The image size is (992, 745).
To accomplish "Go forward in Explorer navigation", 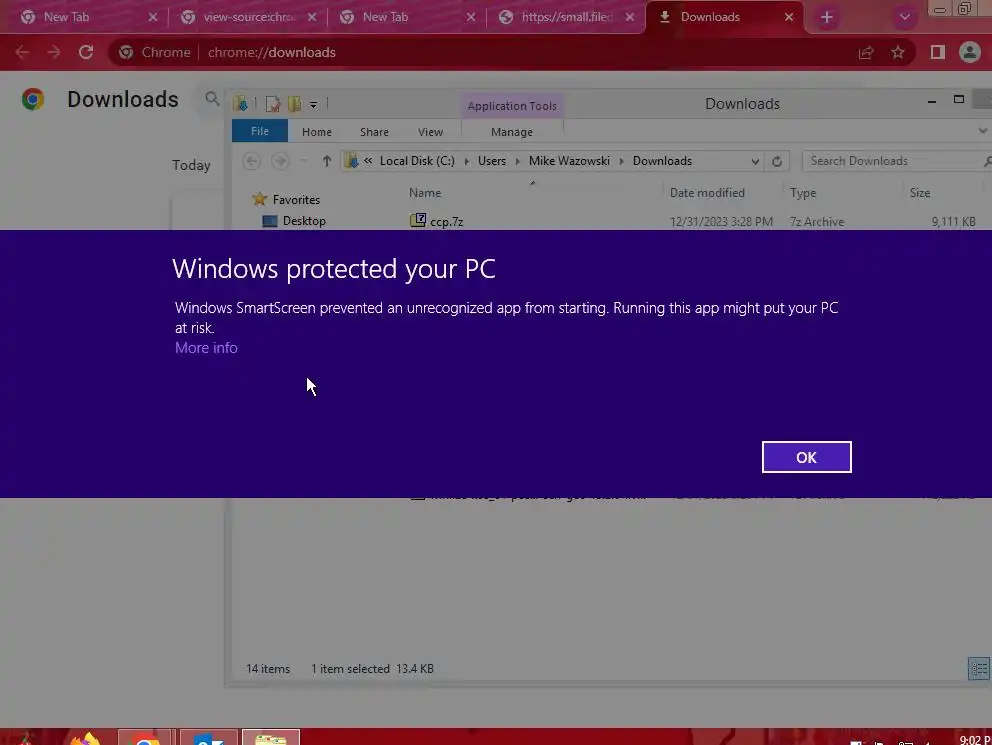I will [280, 161].
